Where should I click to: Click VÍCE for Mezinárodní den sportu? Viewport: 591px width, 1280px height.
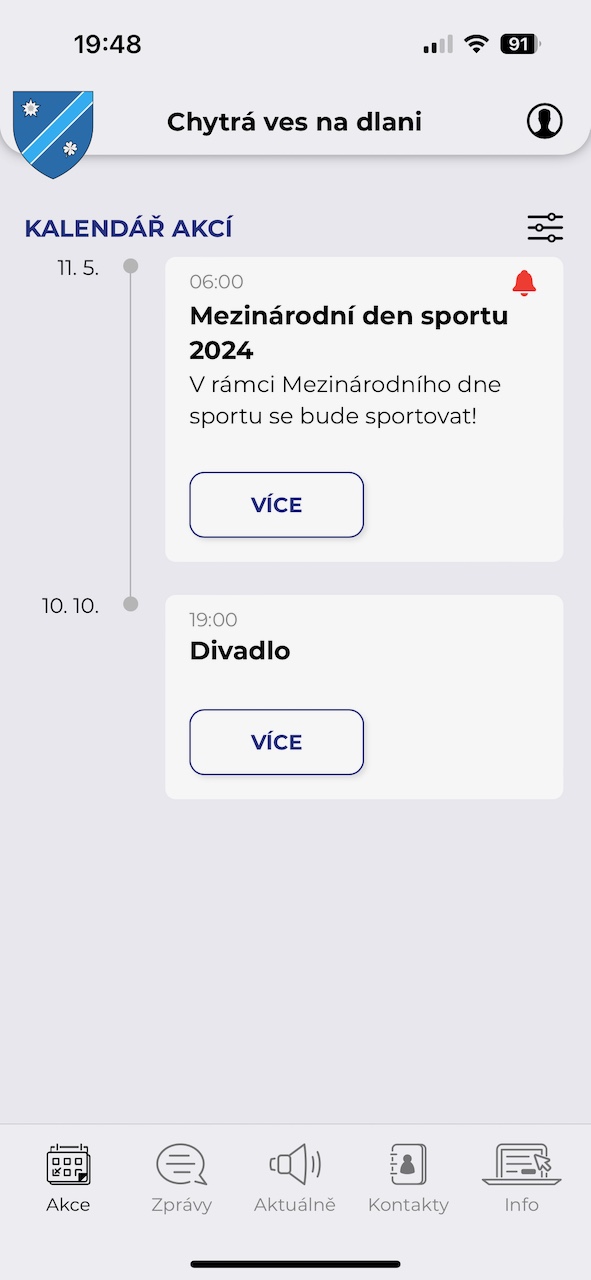coord(276,505)
